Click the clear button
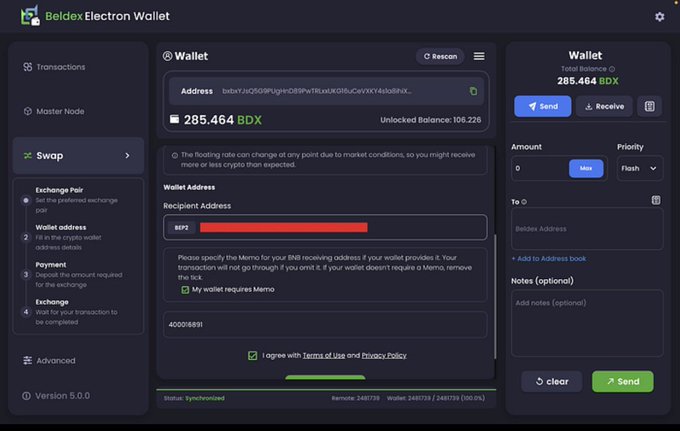This screenshot has height=431, width=680. click(552, 382)
